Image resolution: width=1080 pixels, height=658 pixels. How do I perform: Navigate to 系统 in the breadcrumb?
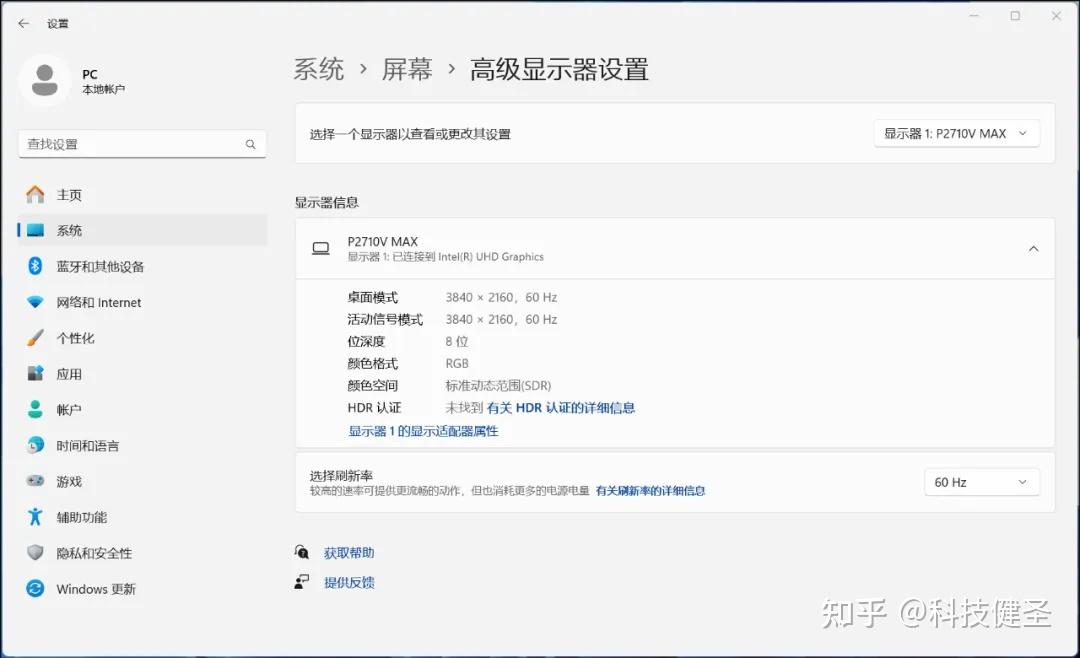coord(318,69)
